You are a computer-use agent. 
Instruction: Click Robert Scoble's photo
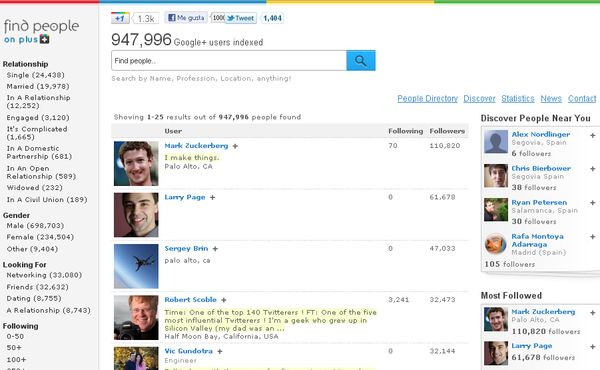click(x=136, y=318)
